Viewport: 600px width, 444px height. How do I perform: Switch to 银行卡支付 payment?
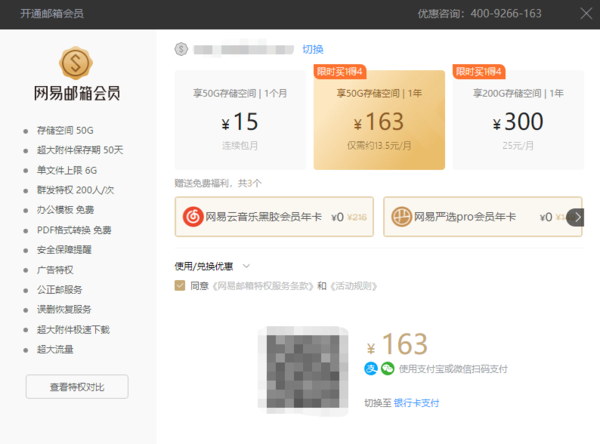click(x=417, y=403)
